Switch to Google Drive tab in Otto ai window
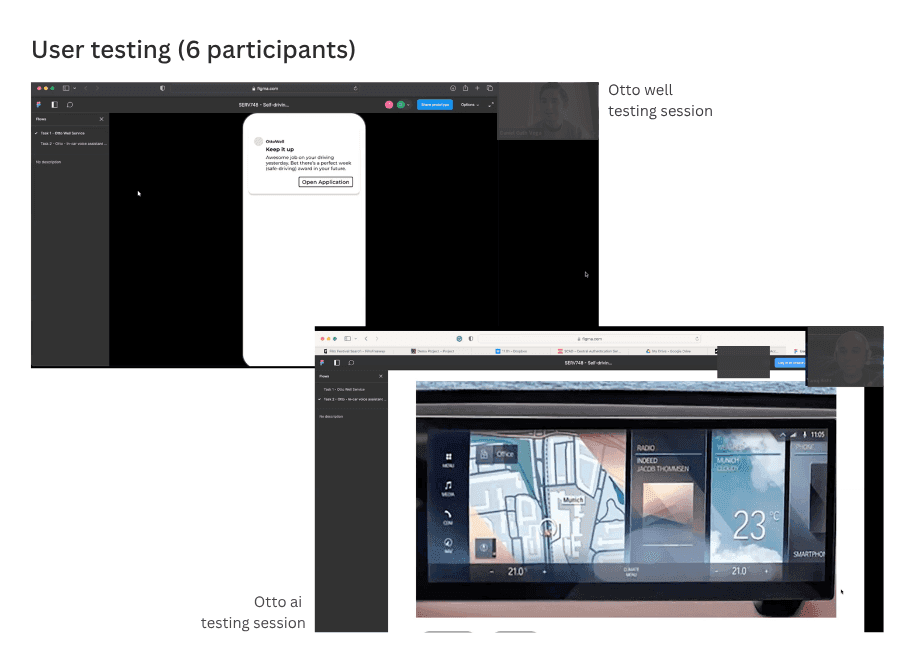The width and height of the screenshot is (900, 650). (669, 351)
